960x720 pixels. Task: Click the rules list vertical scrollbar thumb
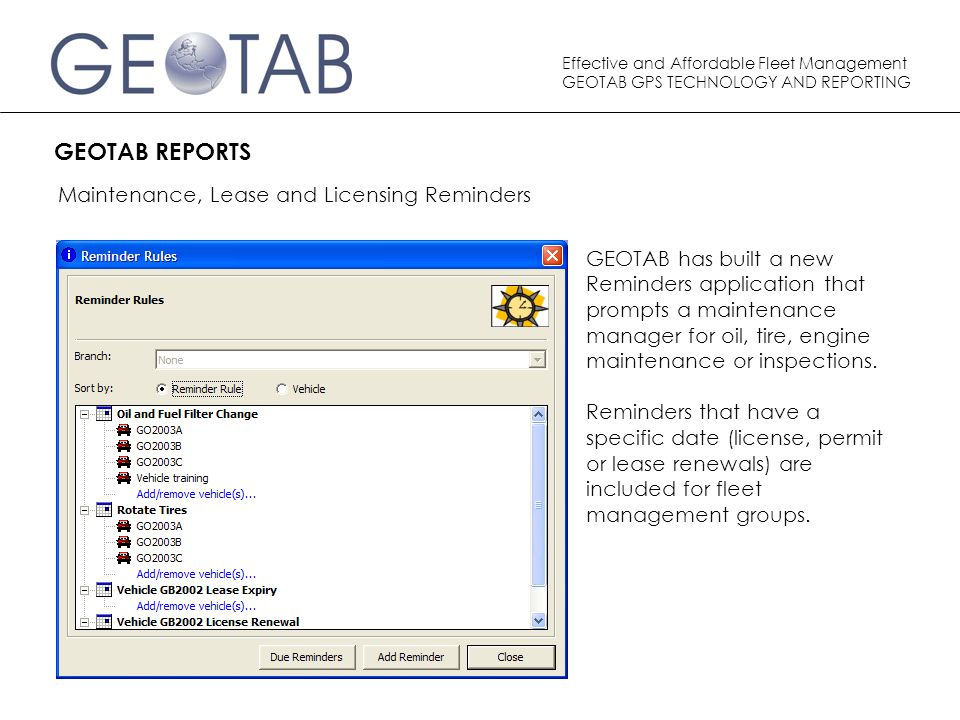tap(538, 505)
